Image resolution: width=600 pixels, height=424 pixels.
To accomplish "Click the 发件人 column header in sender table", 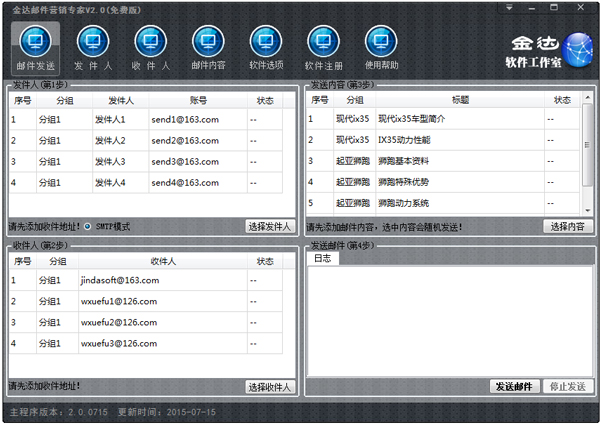I will [121, 101].
